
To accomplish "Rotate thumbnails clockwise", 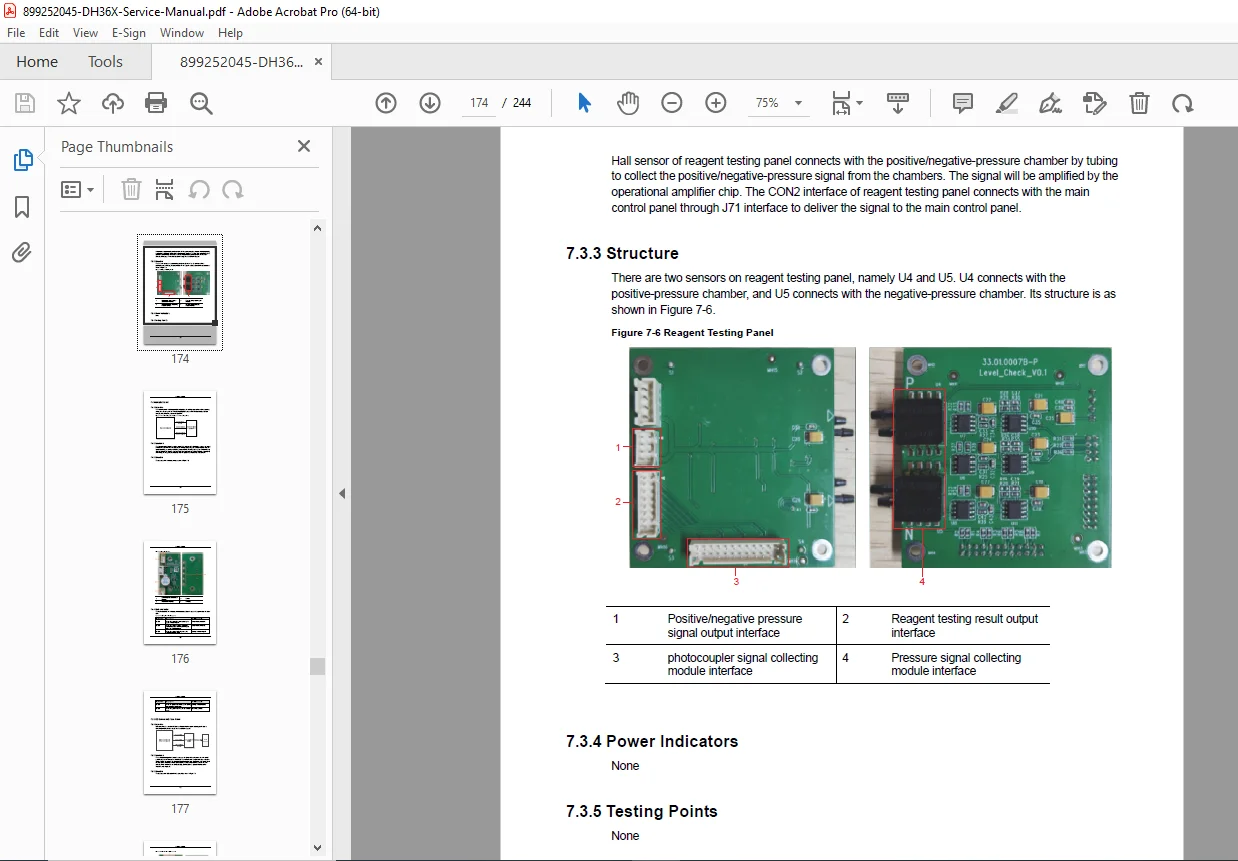I will tap(233, 190).
